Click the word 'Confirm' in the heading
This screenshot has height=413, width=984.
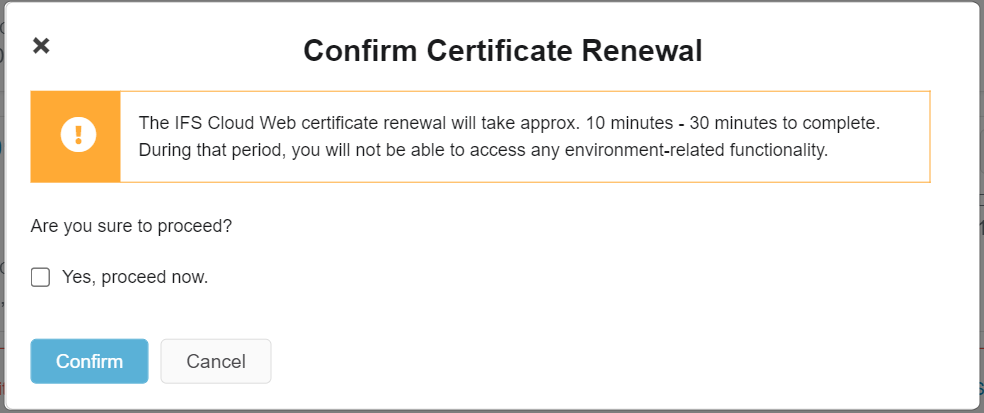point(360,51)
